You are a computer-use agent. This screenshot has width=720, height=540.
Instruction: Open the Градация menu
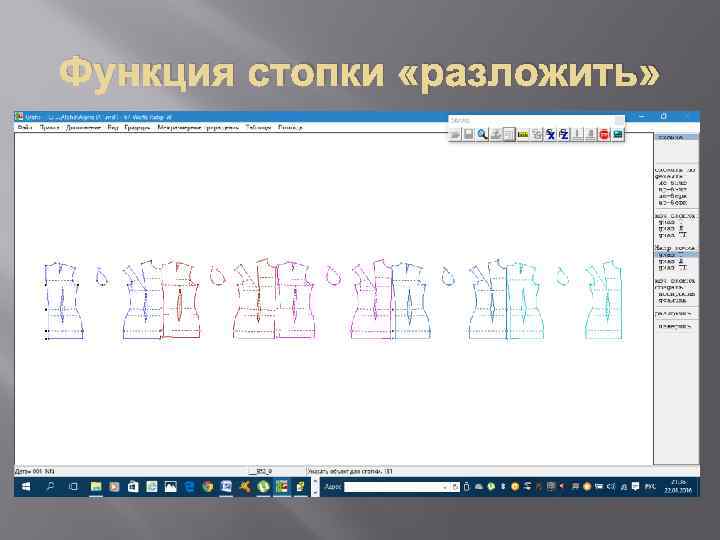137,127
